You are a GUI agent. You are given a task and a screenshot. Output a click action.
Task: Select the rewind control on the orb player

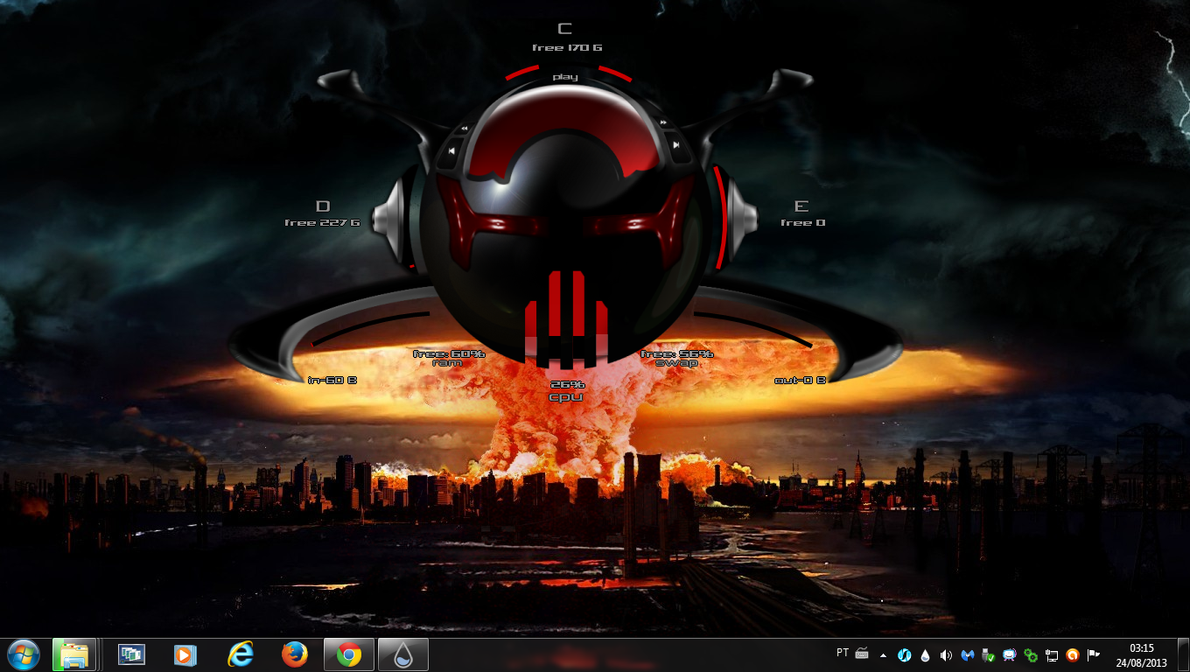465,127
